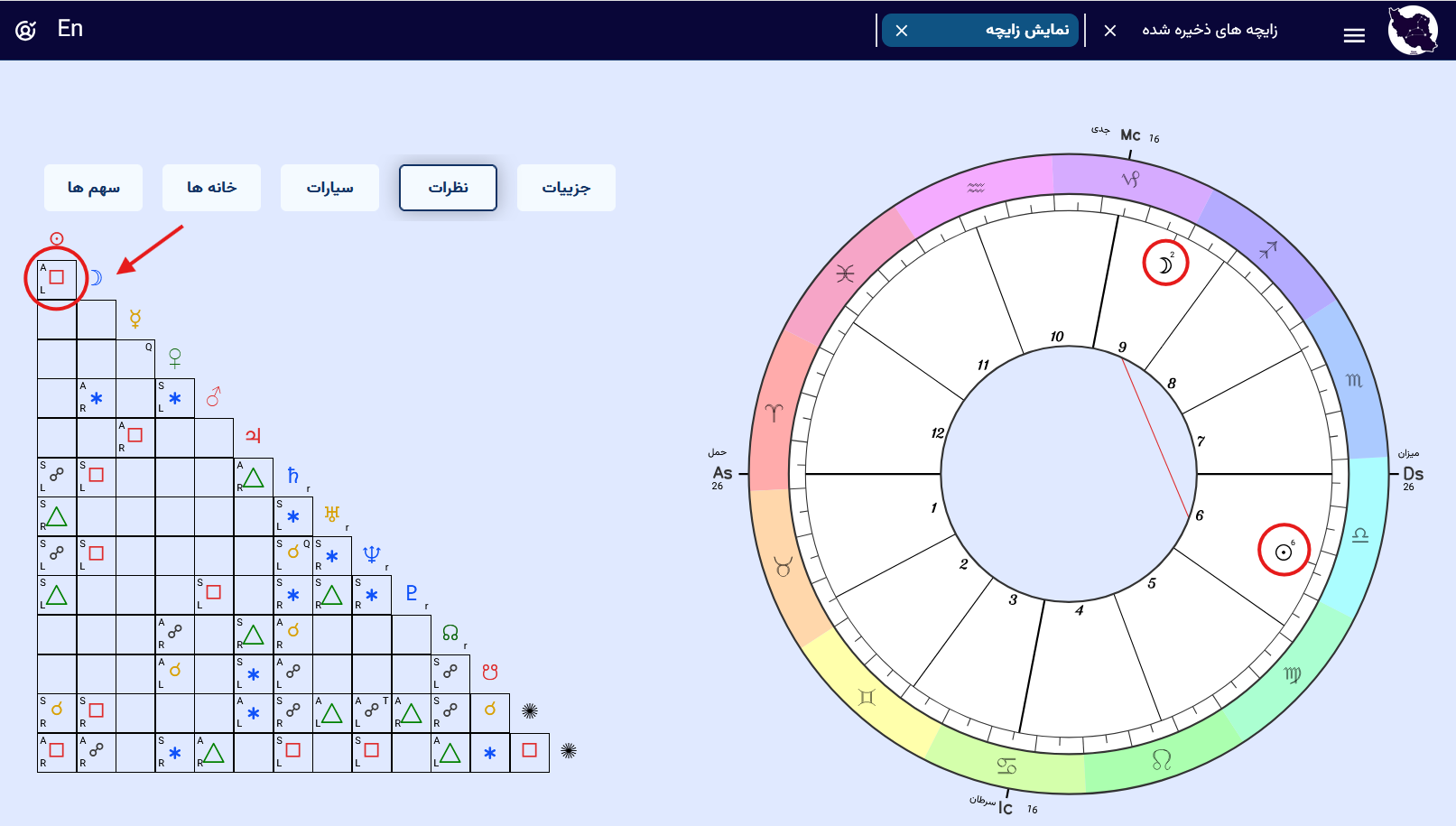Open the hamburger menu
The width and height of the screenshot is (1456, 826).
pos(1353,35)
